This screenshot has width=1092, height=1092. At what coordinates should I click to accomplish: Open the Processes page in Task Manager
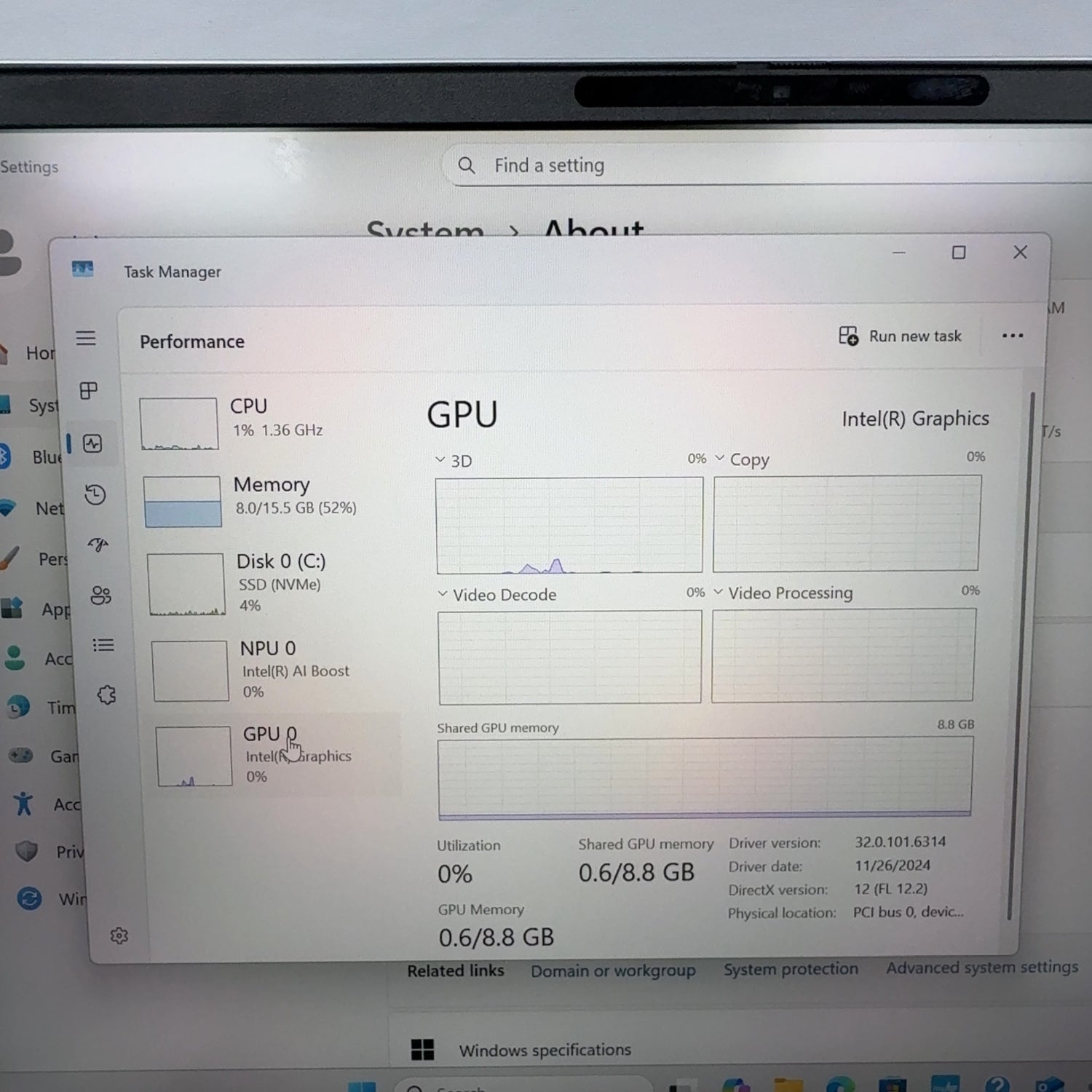[x=88, y=391]
